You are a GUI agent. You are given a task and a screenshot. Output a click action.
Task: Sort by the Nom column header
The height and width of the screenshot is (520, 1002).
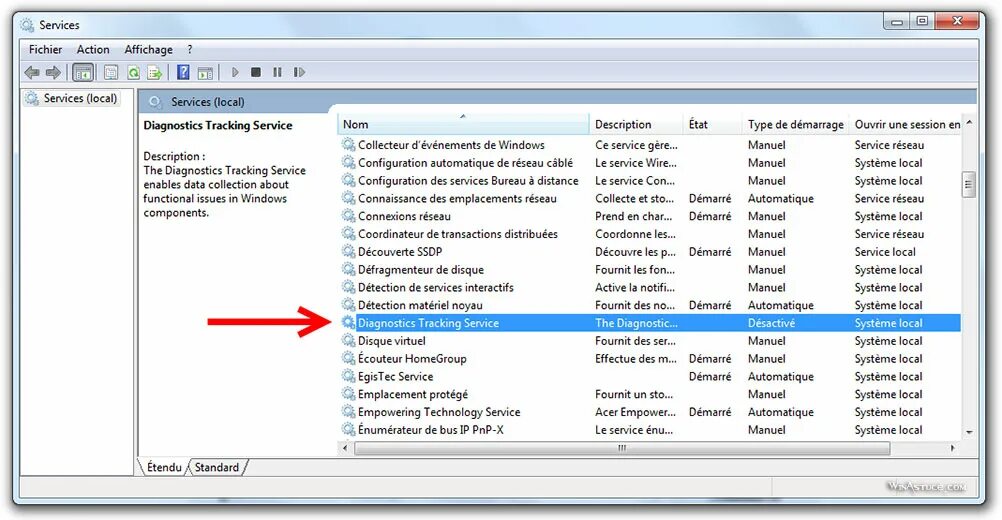(463, 124)
